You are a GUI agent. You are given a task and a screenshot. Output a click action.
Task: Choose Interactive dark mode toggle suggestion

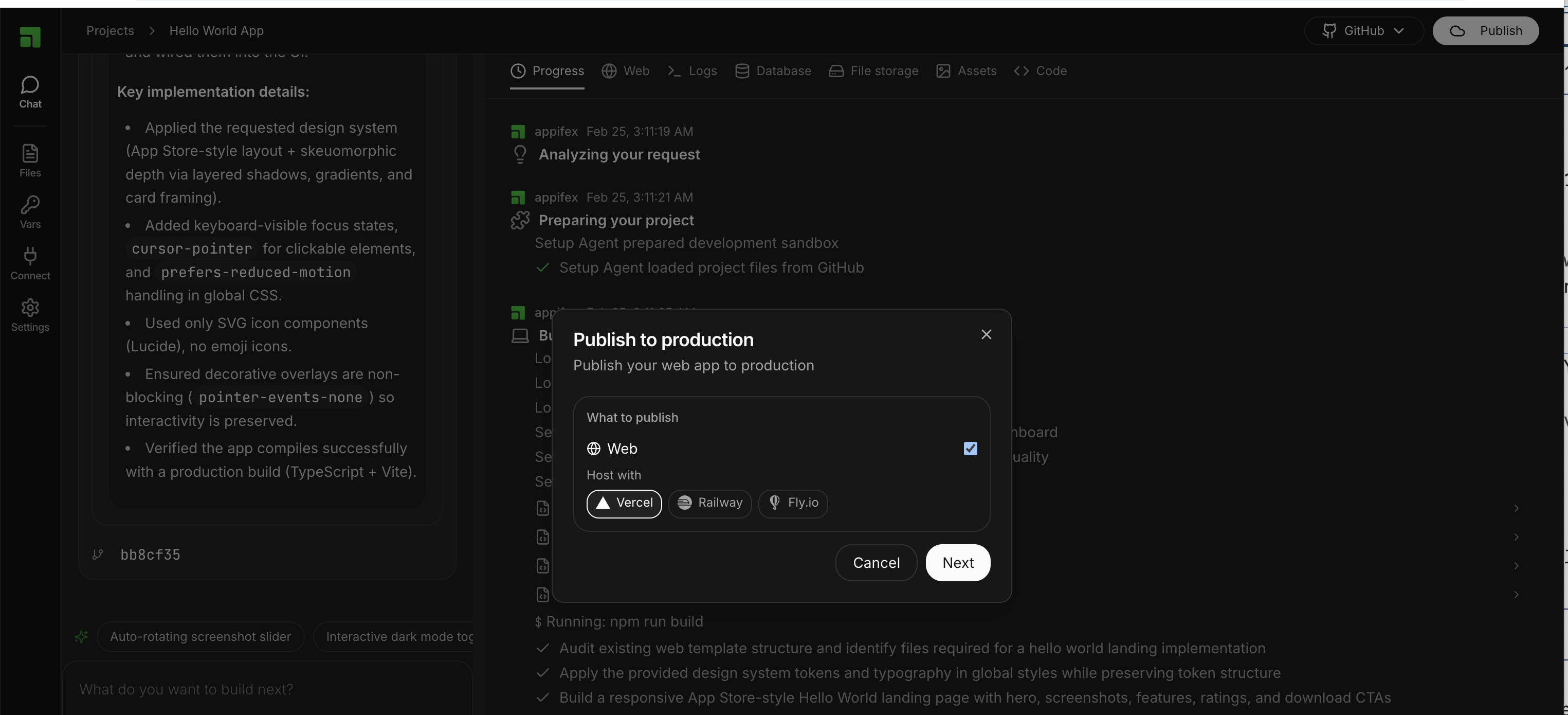[393, 636]
